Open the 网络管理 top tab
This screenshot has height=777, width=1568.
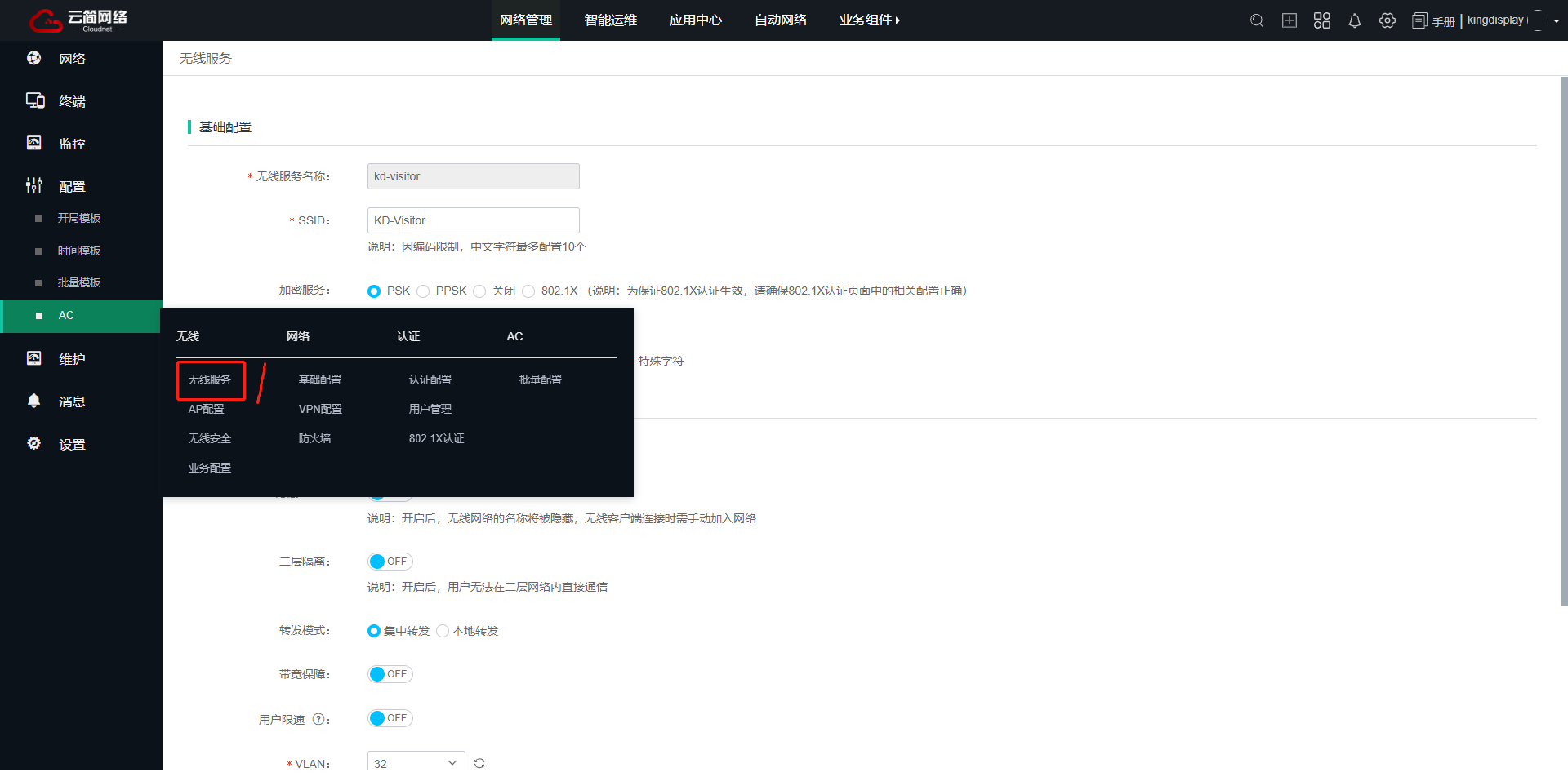click(x=526, y=20)
